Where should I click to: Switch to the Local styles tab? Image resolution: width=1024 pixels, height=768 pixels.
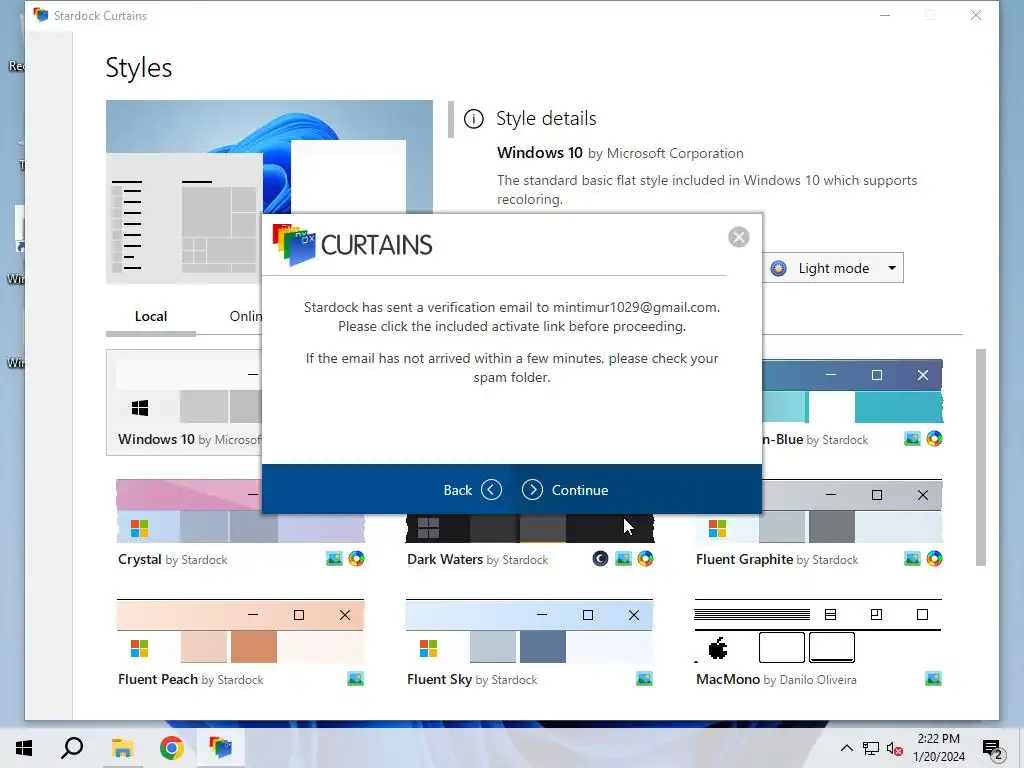point(151,316)
